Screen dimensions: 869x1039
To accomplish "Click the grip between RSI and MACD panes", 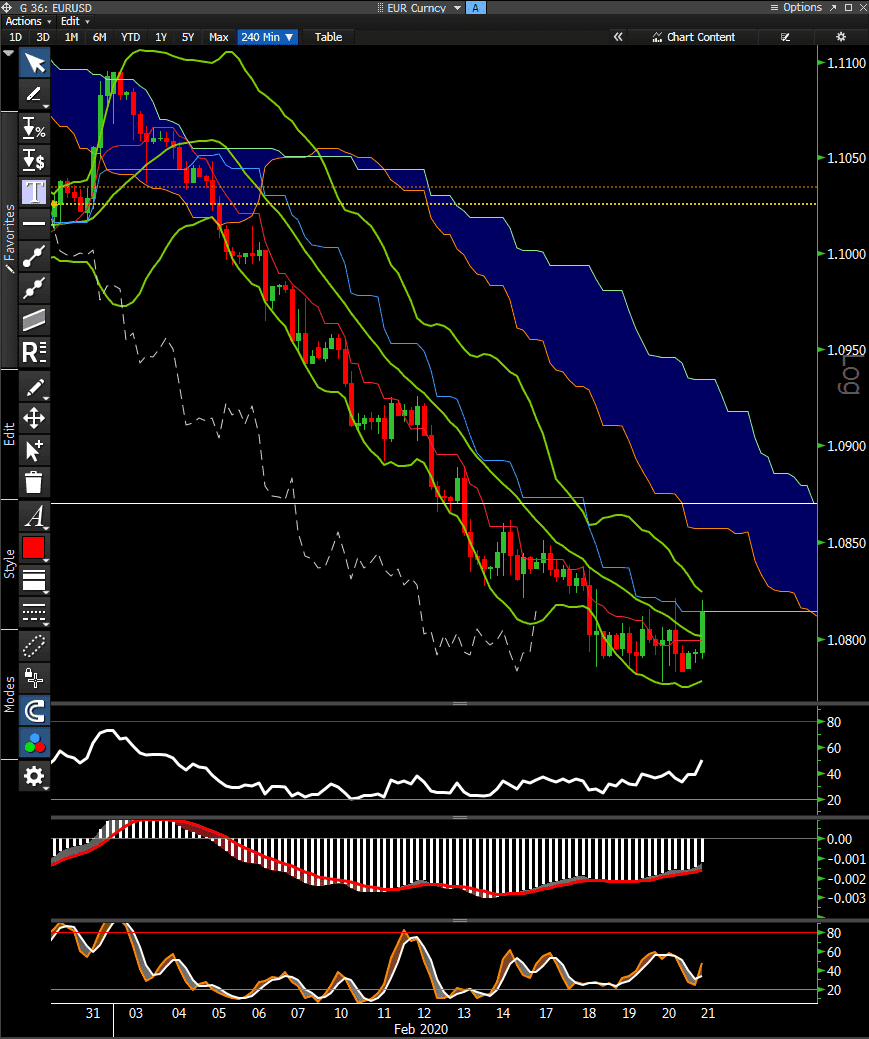I will [460, 818].
